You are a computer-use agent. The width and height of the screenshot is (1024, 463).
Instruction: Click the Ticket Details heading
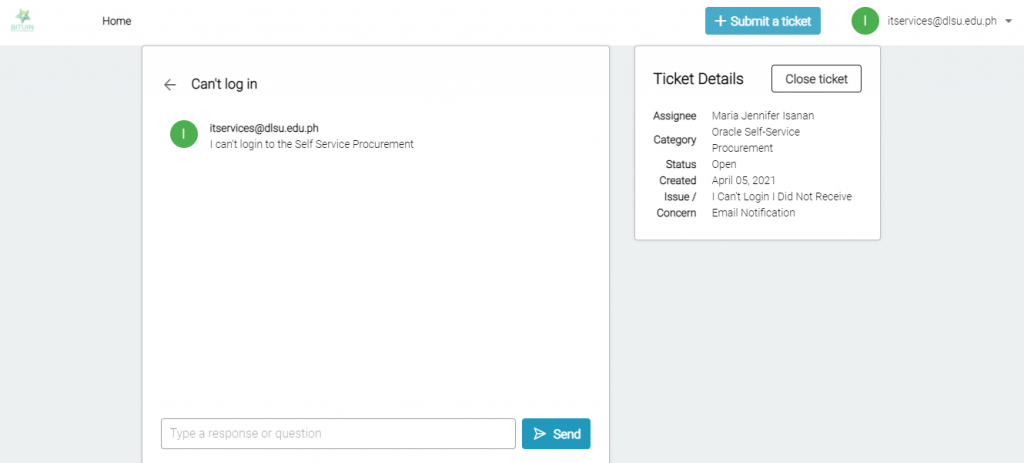[x=698, y=79]
